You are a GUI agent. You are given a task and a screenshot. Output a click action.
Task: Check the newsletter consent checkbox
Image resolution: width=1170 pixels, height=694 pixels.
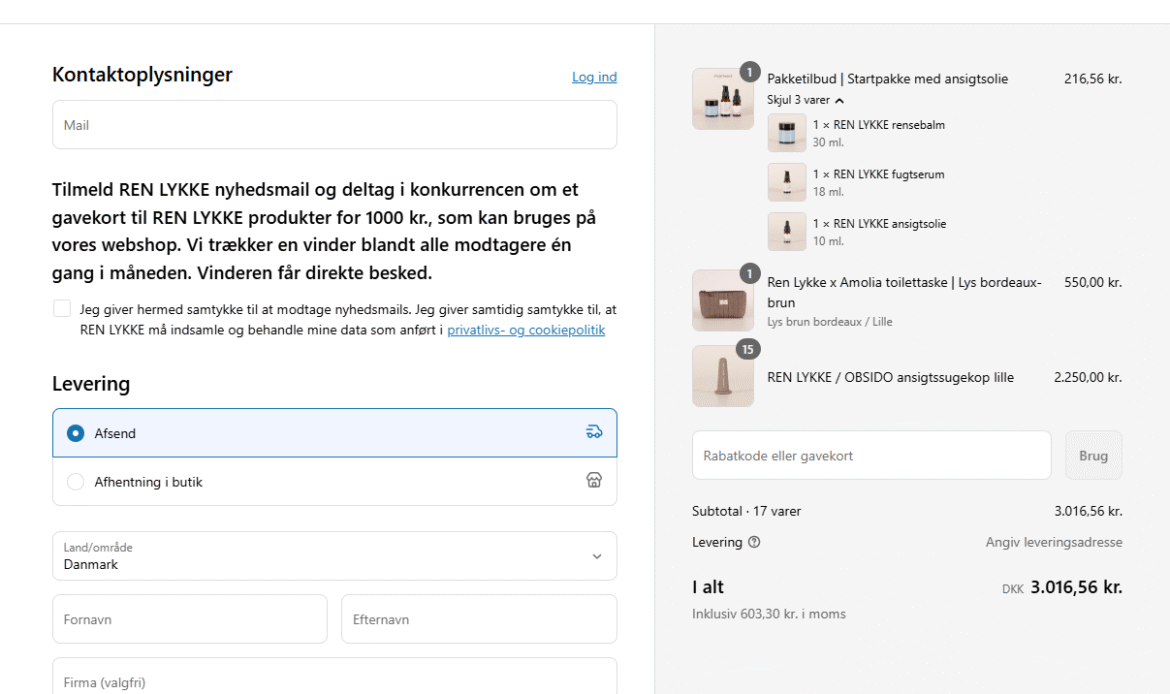(x=62, y=308)
